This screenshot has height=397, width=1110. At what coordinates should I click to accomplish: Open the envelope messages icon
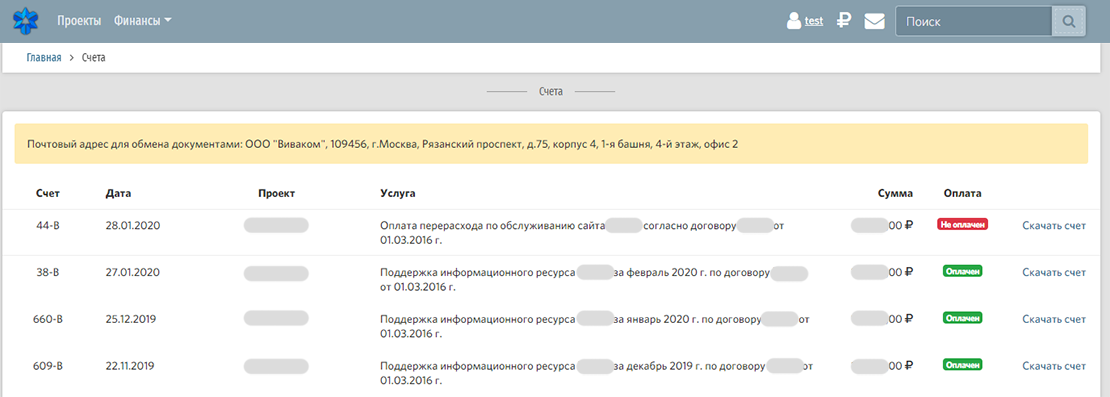(874, 21)
